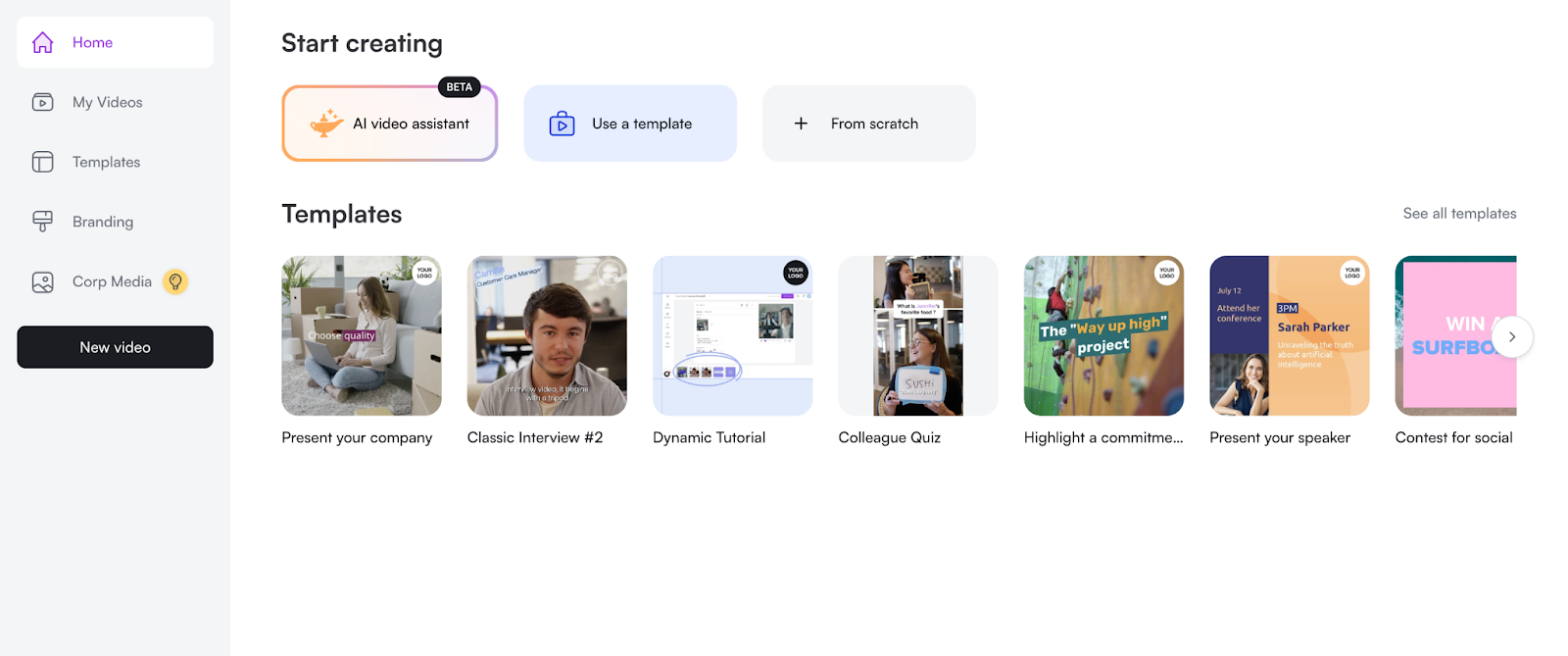The height and width of the screenshot is (656, 1568).
Task: Click the Branding paint roller icon
Action: point(43,222)
